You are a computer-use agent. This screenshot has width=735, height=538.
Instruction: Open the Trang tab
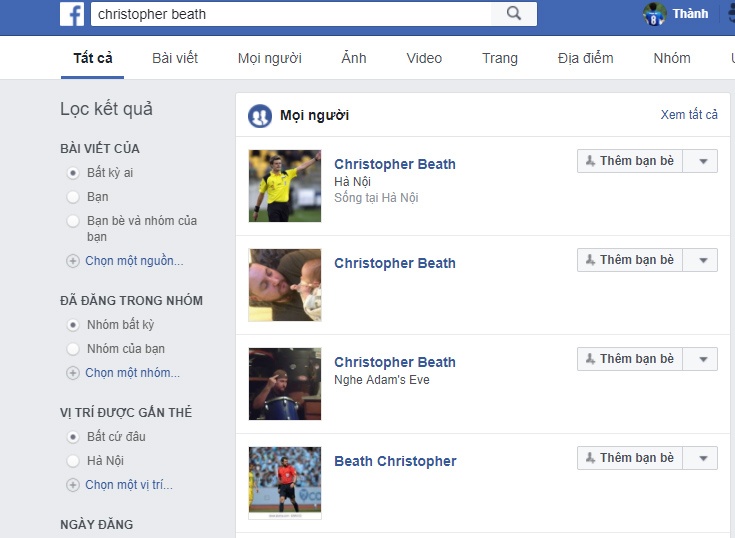(500, 58)
